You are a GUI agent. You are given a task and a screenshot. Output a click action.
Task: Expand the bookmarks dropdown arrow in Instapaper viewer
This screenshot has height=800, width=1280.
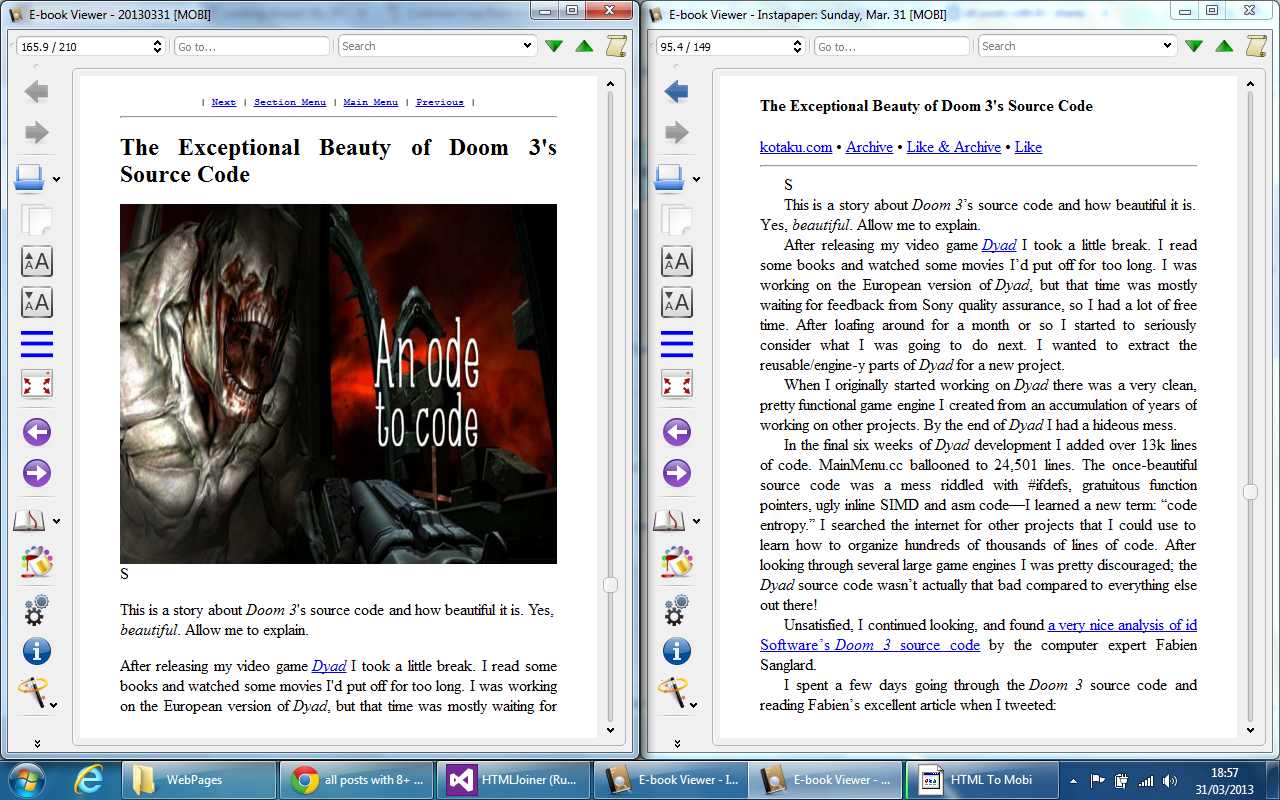click(x=697, y=521)
